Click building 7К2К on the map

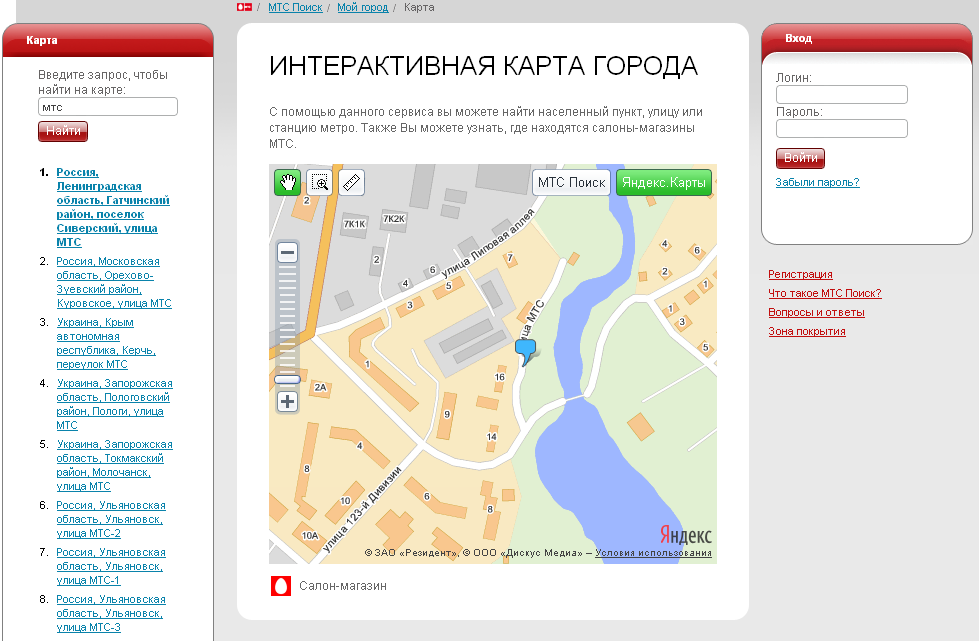[393, 219]
